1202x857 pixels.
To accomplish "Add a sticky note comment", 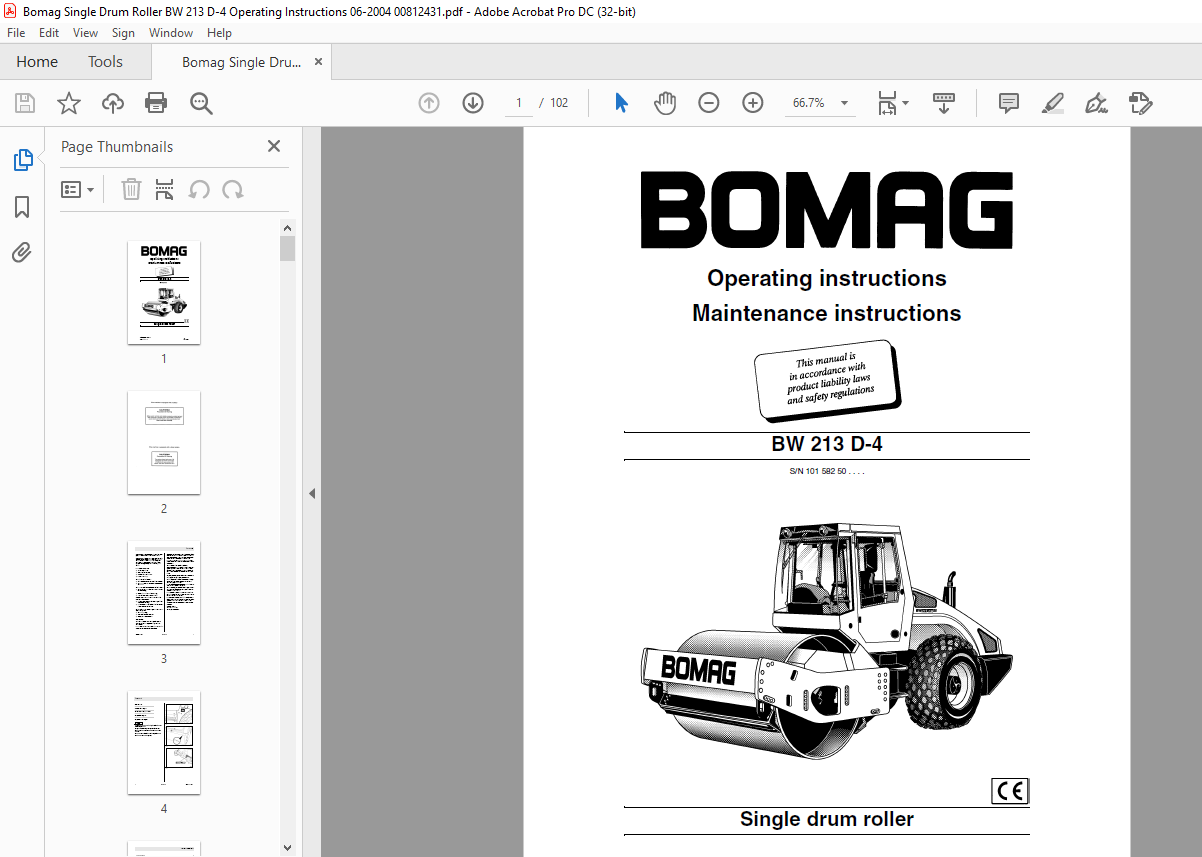I will [x=1009, y=103].
